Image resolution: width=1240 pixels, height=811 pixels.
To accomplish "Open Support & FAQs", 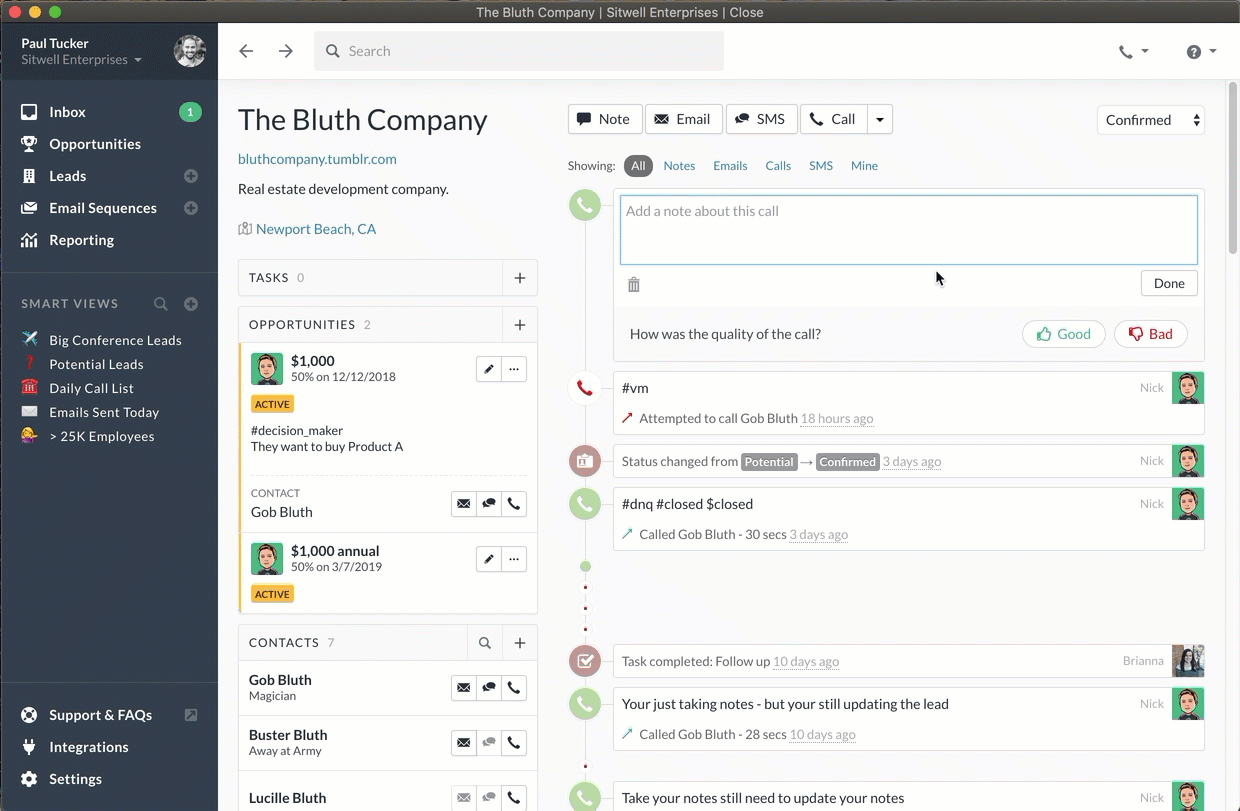I will [x=100, y=715].
